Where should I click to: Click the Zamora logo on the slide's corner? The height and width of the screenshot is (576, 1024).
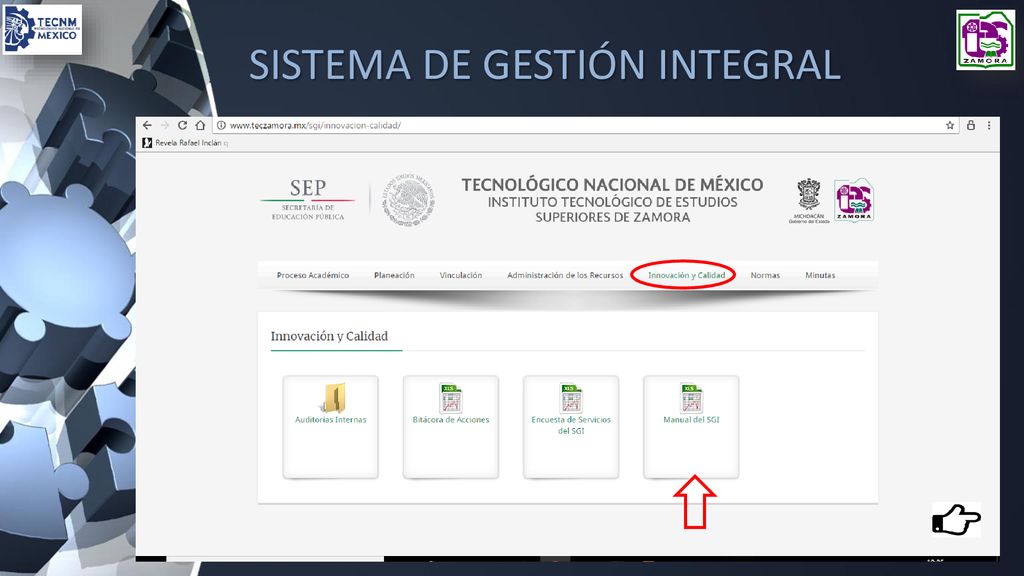click(x=985, y=39)
